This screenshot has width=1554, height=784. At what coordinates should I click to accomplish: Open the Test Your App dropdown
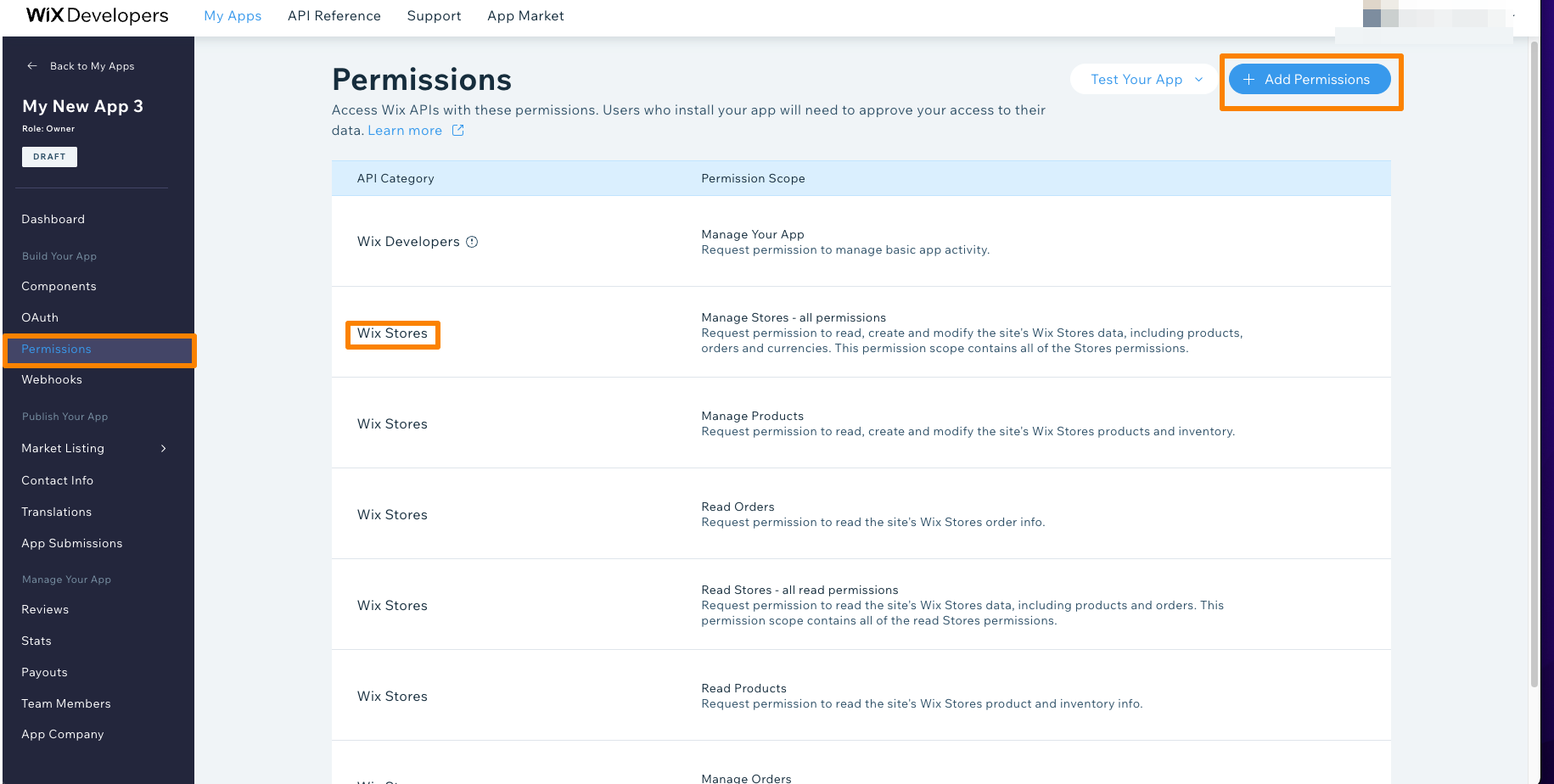[x=1143, y=80]
